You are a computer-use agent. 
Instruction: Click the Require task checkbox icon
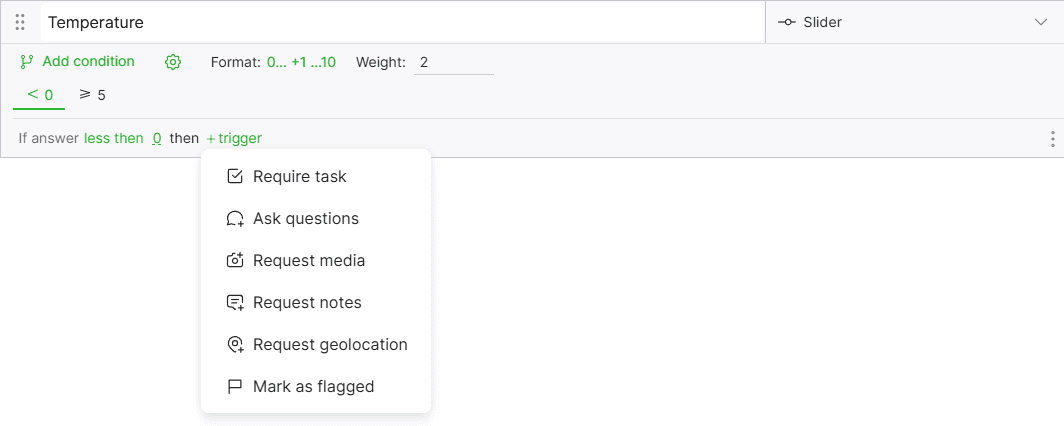coord(235,176)
